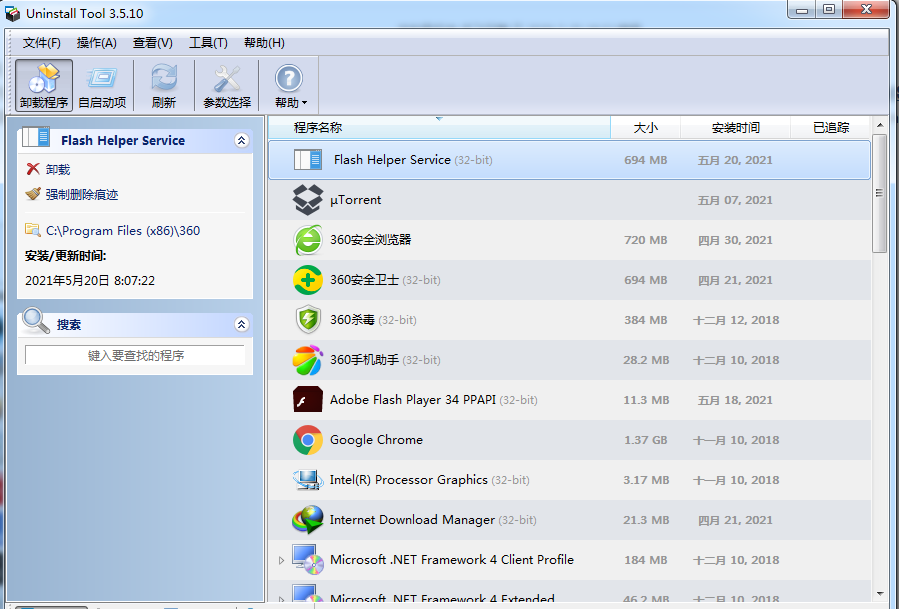Click the 已追踪 traced column header
This screenshot has width=899, height=609.
[x=831, y=127]
